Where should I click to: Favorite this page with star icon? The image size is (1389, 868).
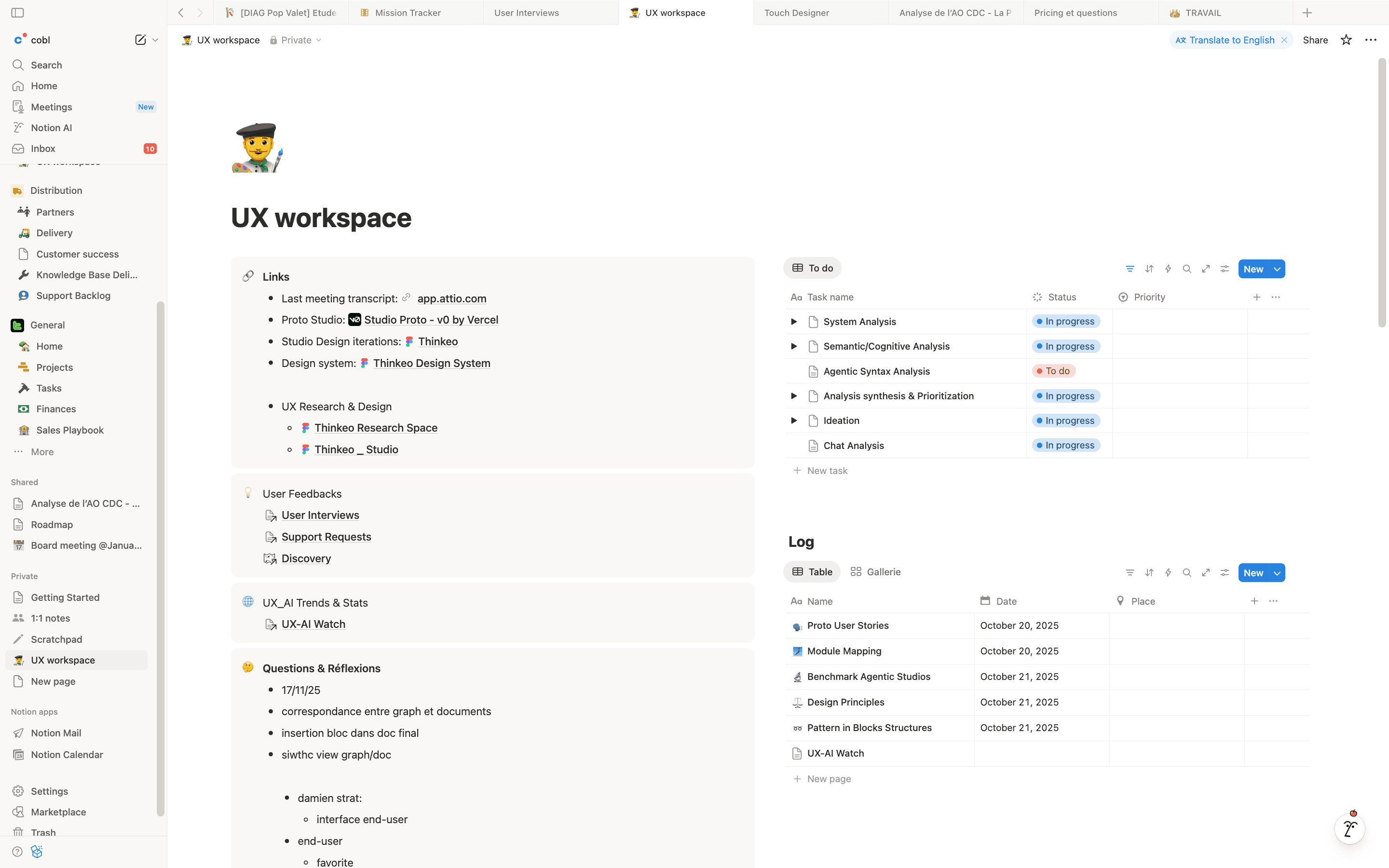1346,40
